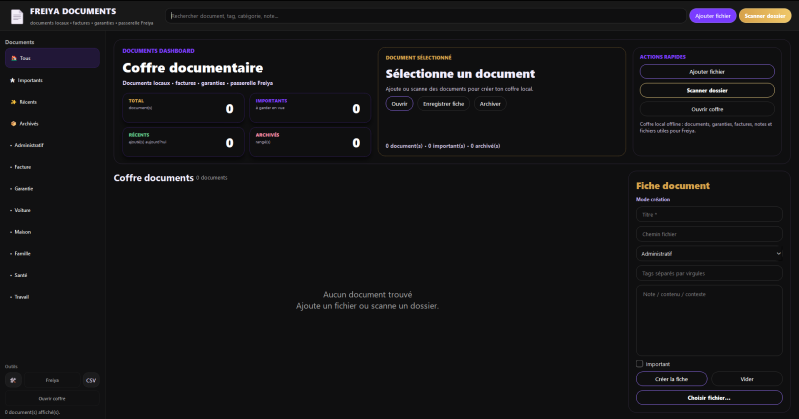Open the Archivés box filter
The image size is (799, 419).
[13, 123]
